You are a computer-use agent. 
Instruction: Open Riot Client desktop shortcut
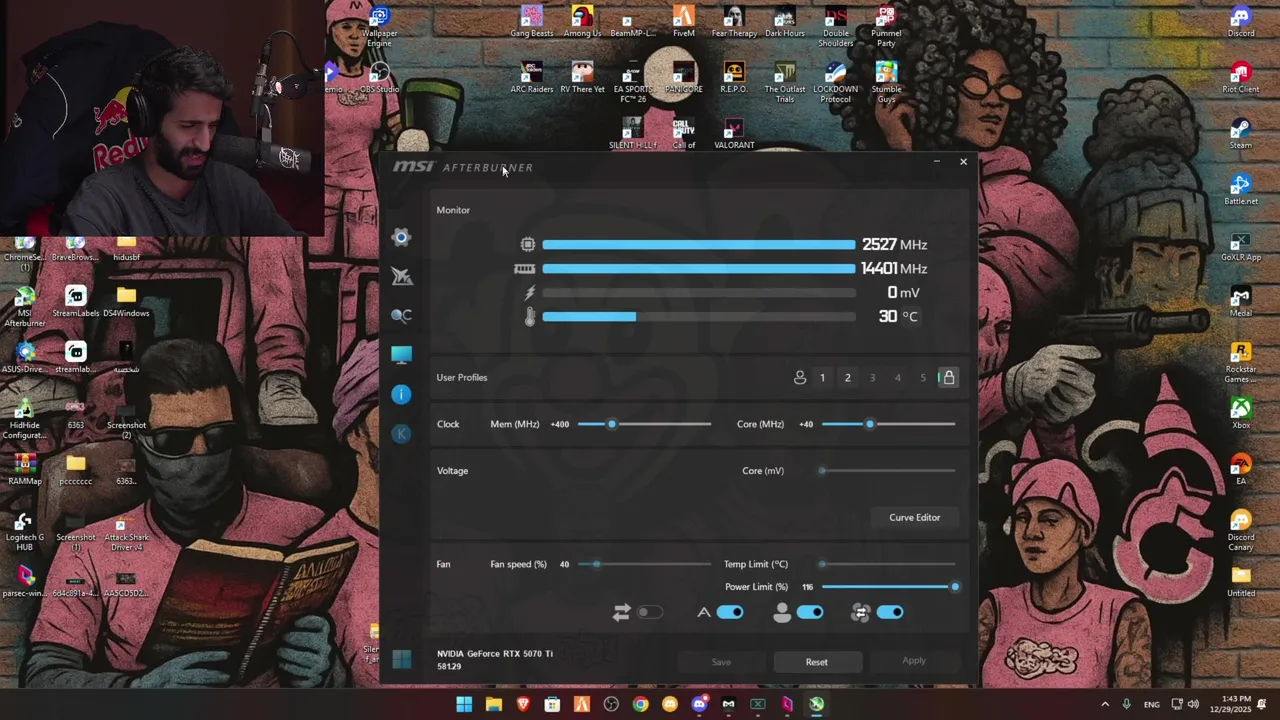tap(1240, 78)
